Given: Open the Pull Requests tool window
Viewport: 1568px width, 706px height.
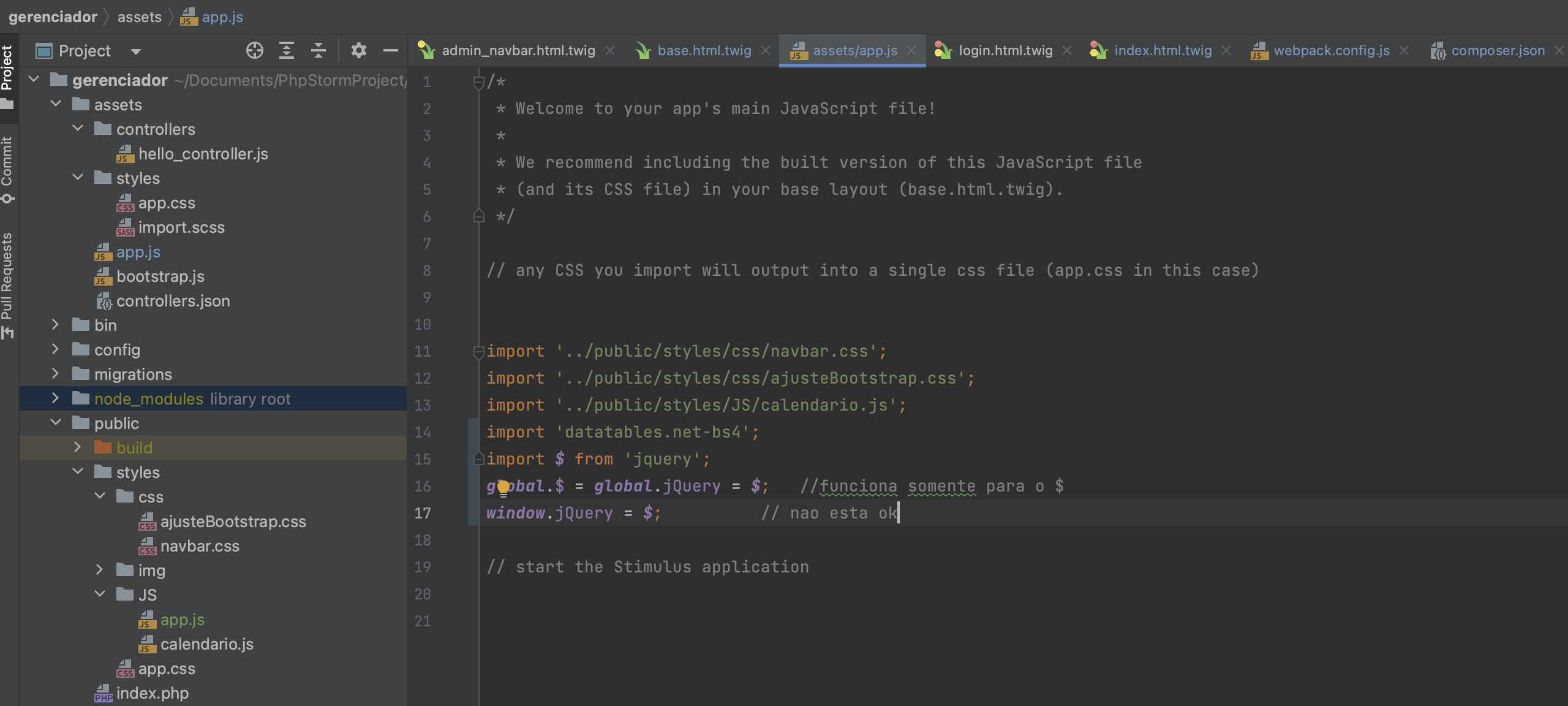Looking at the screenshot, I should click(x=7, y=285).
